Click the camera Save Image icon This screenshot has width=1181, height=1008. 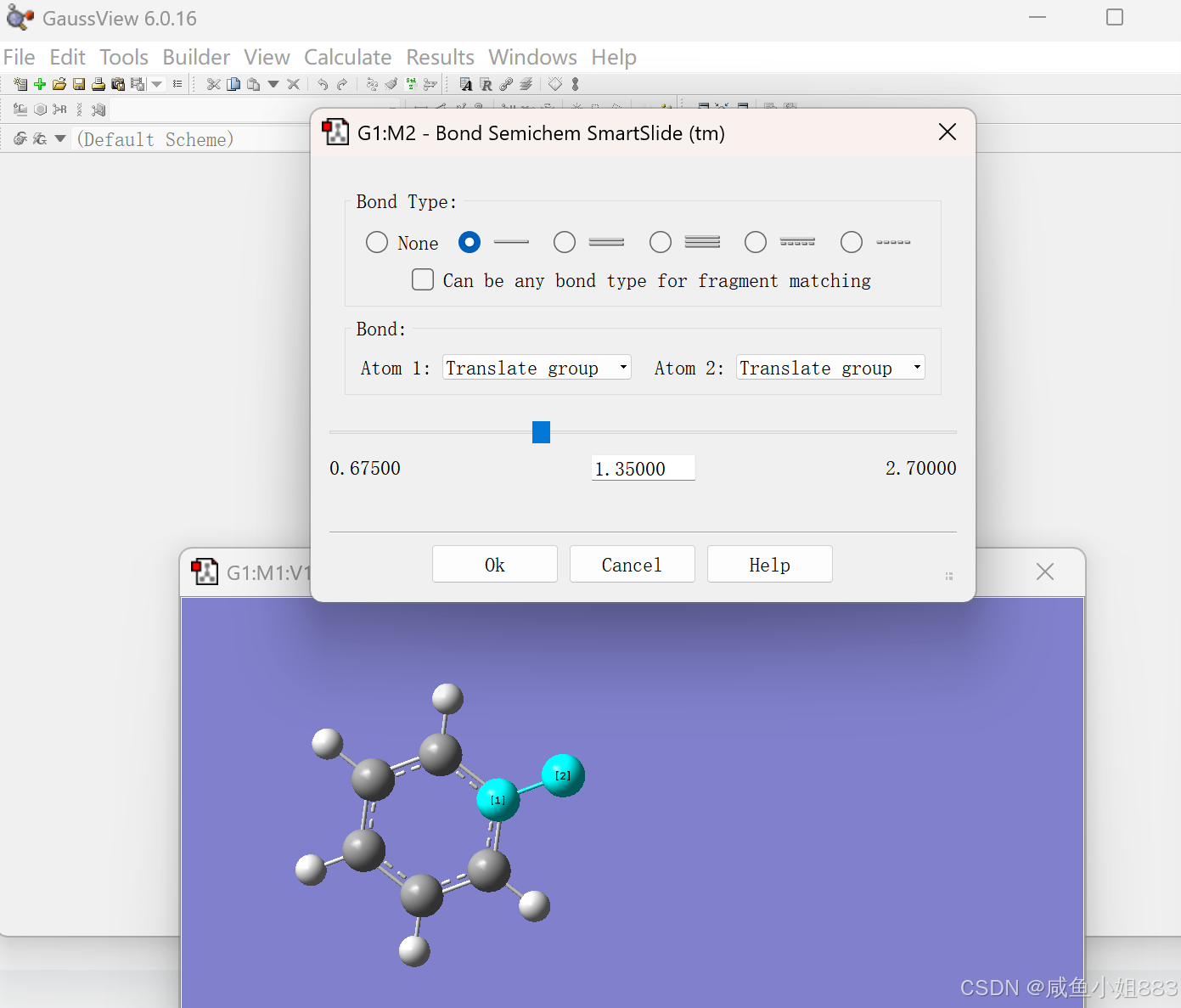tap(118, 84)
